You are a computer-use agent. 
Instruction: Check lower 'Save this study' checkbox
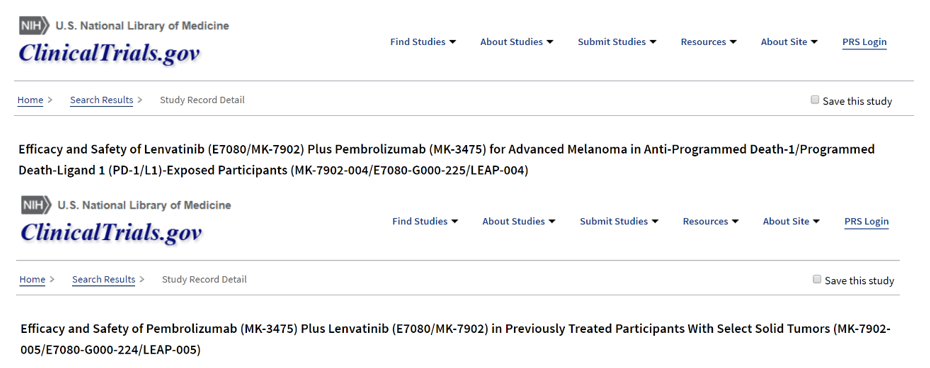[817, 279]
